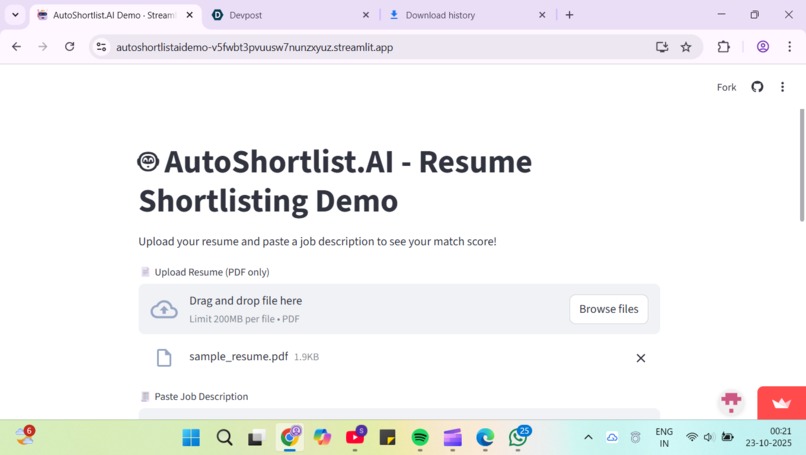The image size is (806, 455).
Task: Switch to the Devpost tab
Action: click(290, 15)
